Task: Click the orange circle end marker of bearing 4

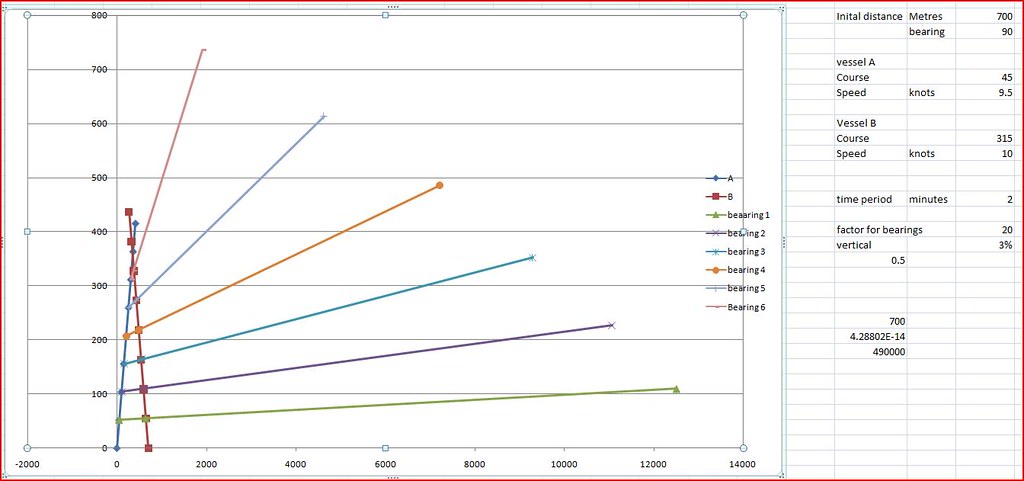Action: coord(439,186)
